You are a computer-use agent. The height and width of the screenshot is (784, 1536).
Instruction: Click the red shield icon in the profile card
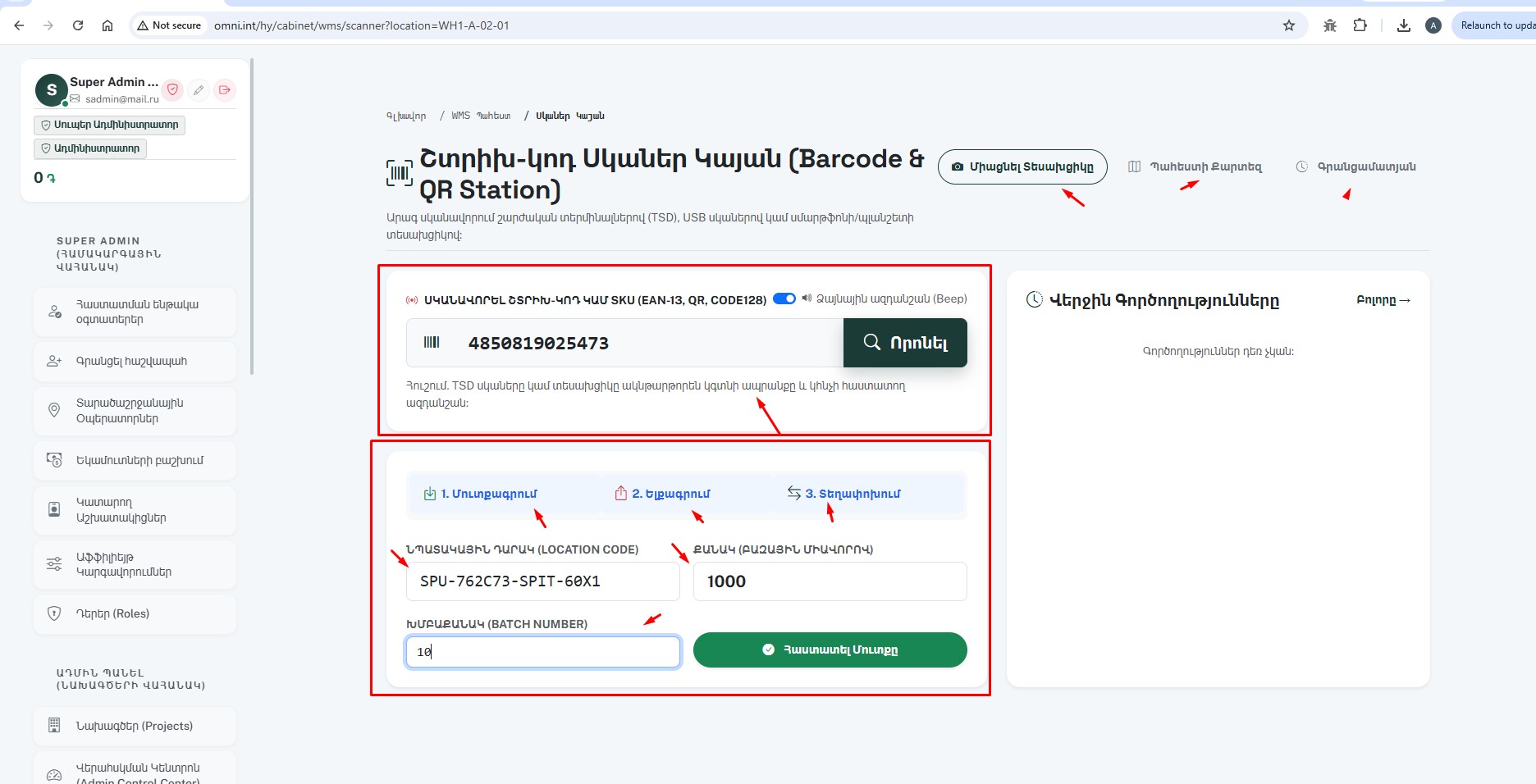[x=172, y=89]
